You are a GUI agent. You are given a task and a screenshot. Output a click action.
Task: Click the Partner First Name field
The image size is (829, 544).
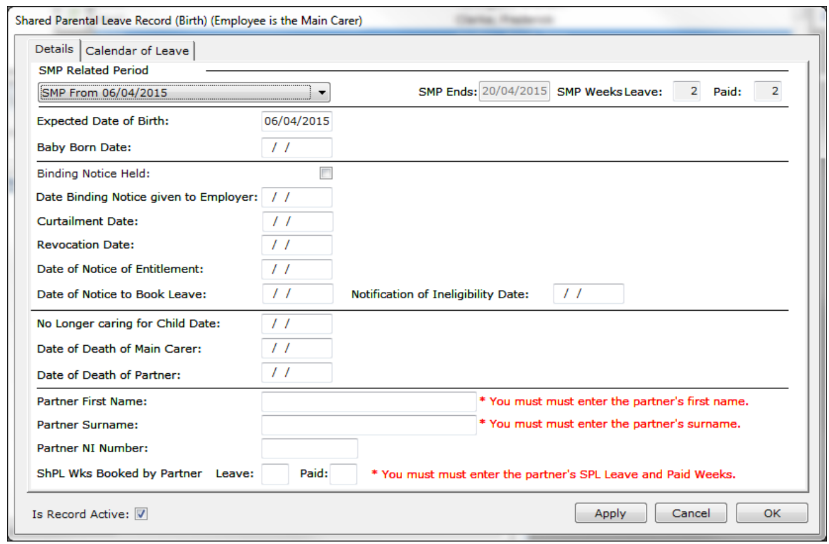click(369, 402)
